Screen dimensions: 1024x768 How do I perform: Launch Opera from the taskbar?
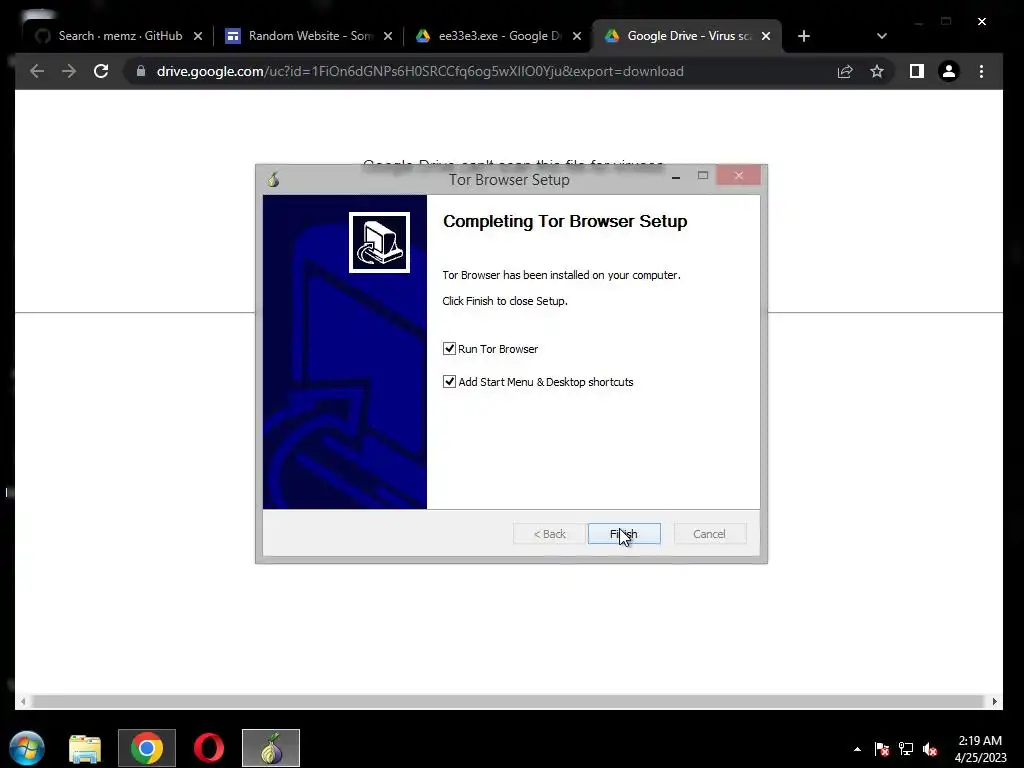(x=209, y=748)
